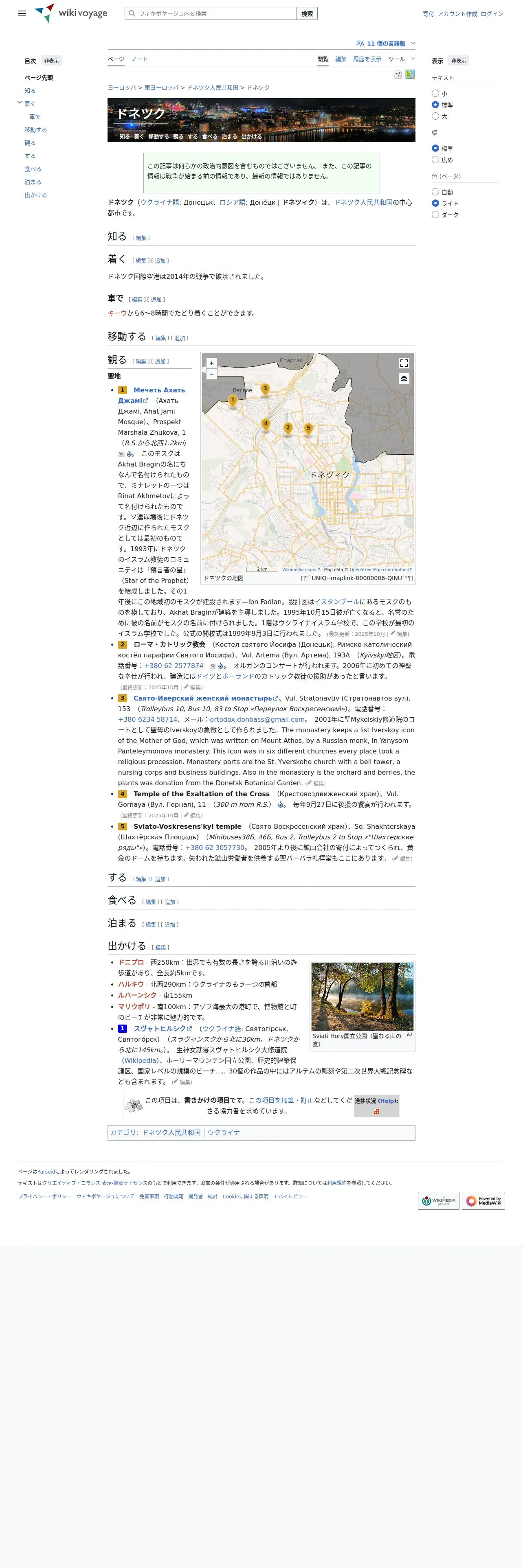Click listing badge 4 for Temple of Exaltation
Viewport: 523px width, 1568px height.
122,794
